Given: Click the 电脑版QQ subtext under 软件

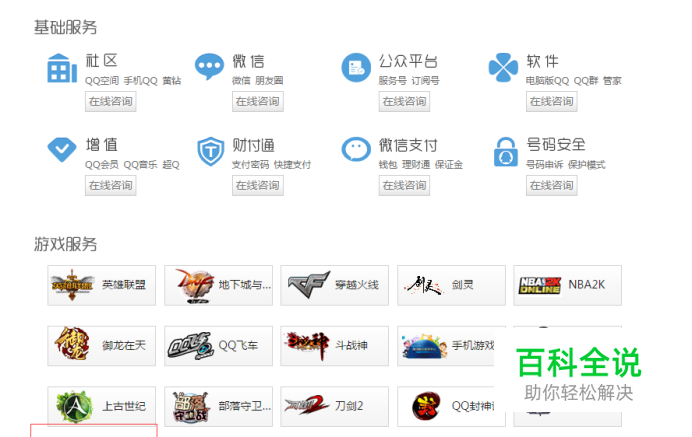Looking at the screenshot, I should click(x=547, y=81).
